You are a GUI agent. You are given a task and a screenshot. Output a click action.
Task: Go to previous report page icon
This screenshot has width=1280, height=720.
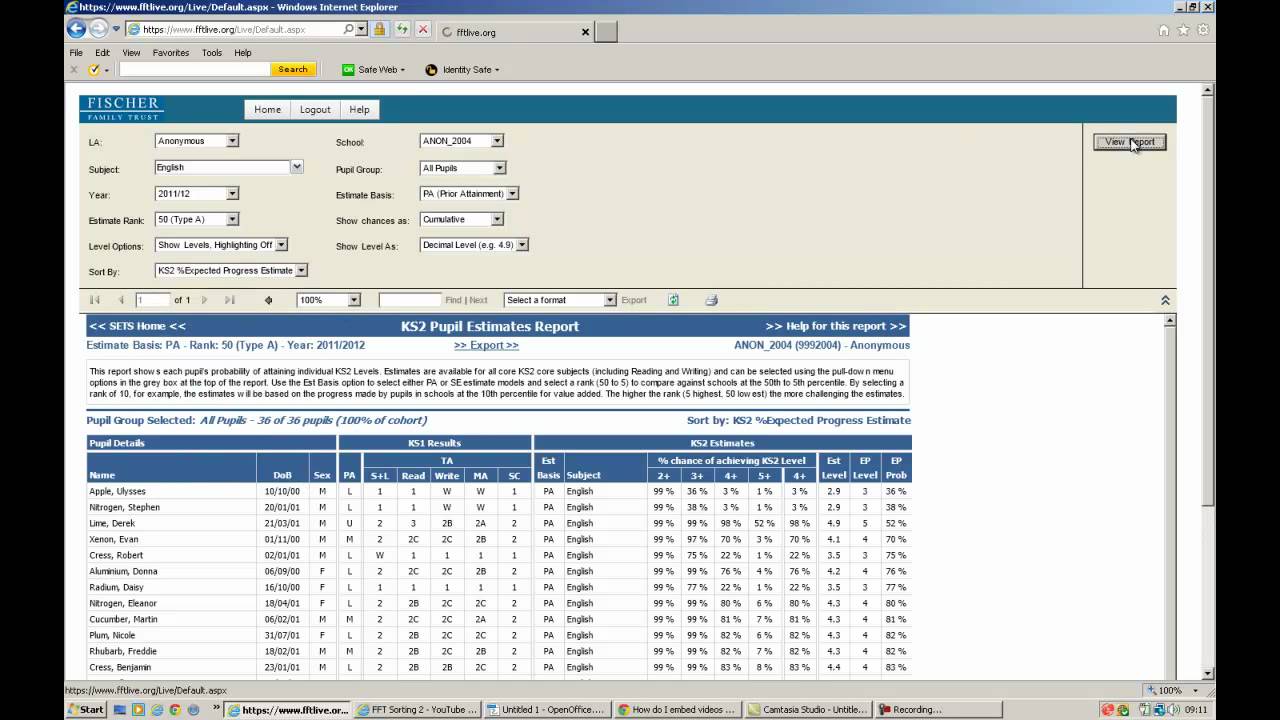pos(121,300)
